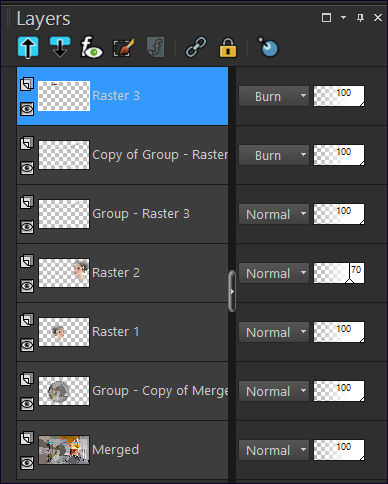The image size is (388, 484).
Task: Click Move Layer Up arrow icon
Action: click(28, 47)
